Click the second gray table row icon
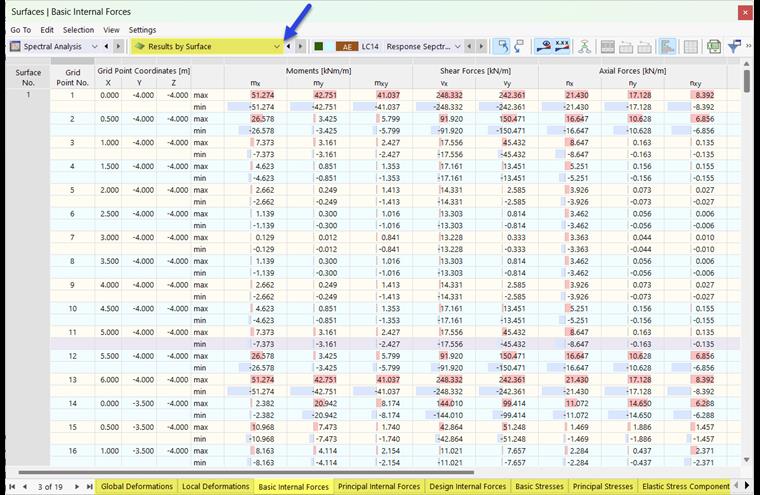The height and width of the screenshot is (495, 760). coord(626,47)
